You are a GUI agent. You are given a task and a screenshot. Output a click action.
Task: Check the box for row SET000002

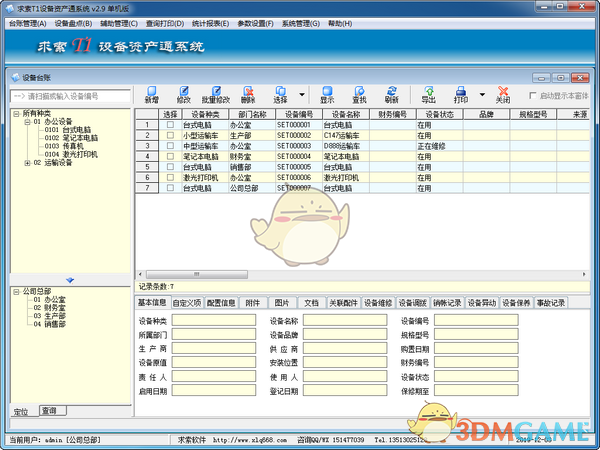pyautogui.click(x=170, y=135)
